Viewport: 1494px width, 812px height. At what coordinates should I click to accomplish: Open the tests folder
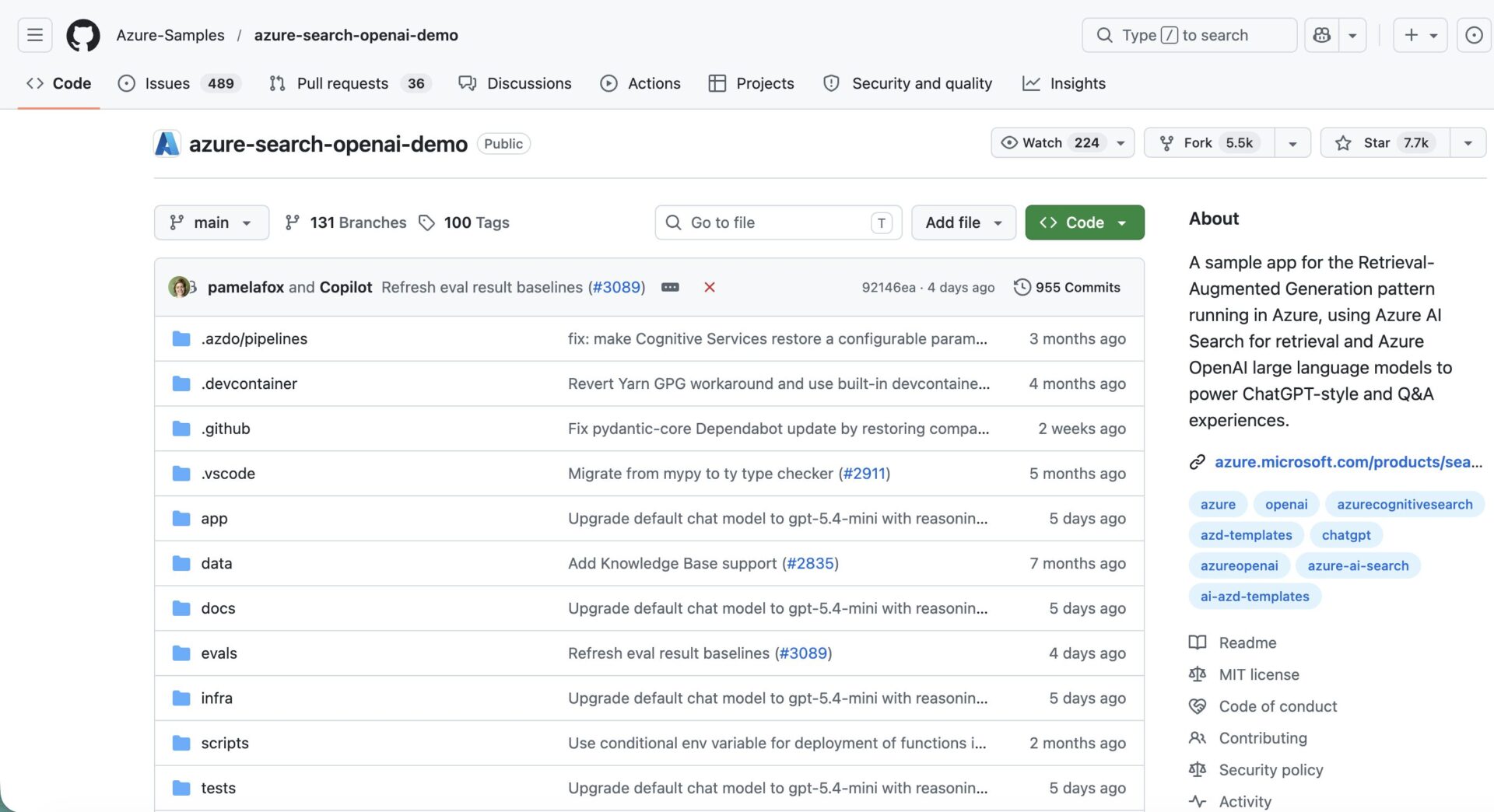tap(218, 788)
